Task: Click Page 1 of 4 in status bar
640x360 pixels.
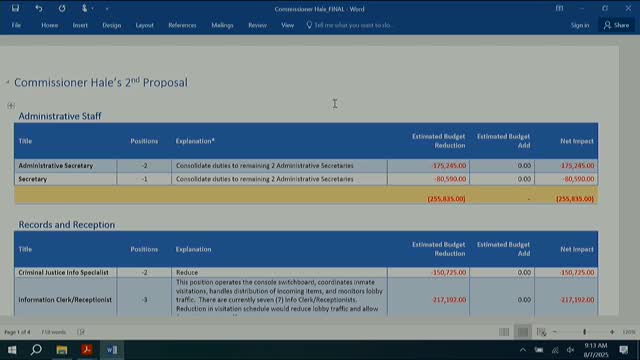Action: (x=17, y=332)
